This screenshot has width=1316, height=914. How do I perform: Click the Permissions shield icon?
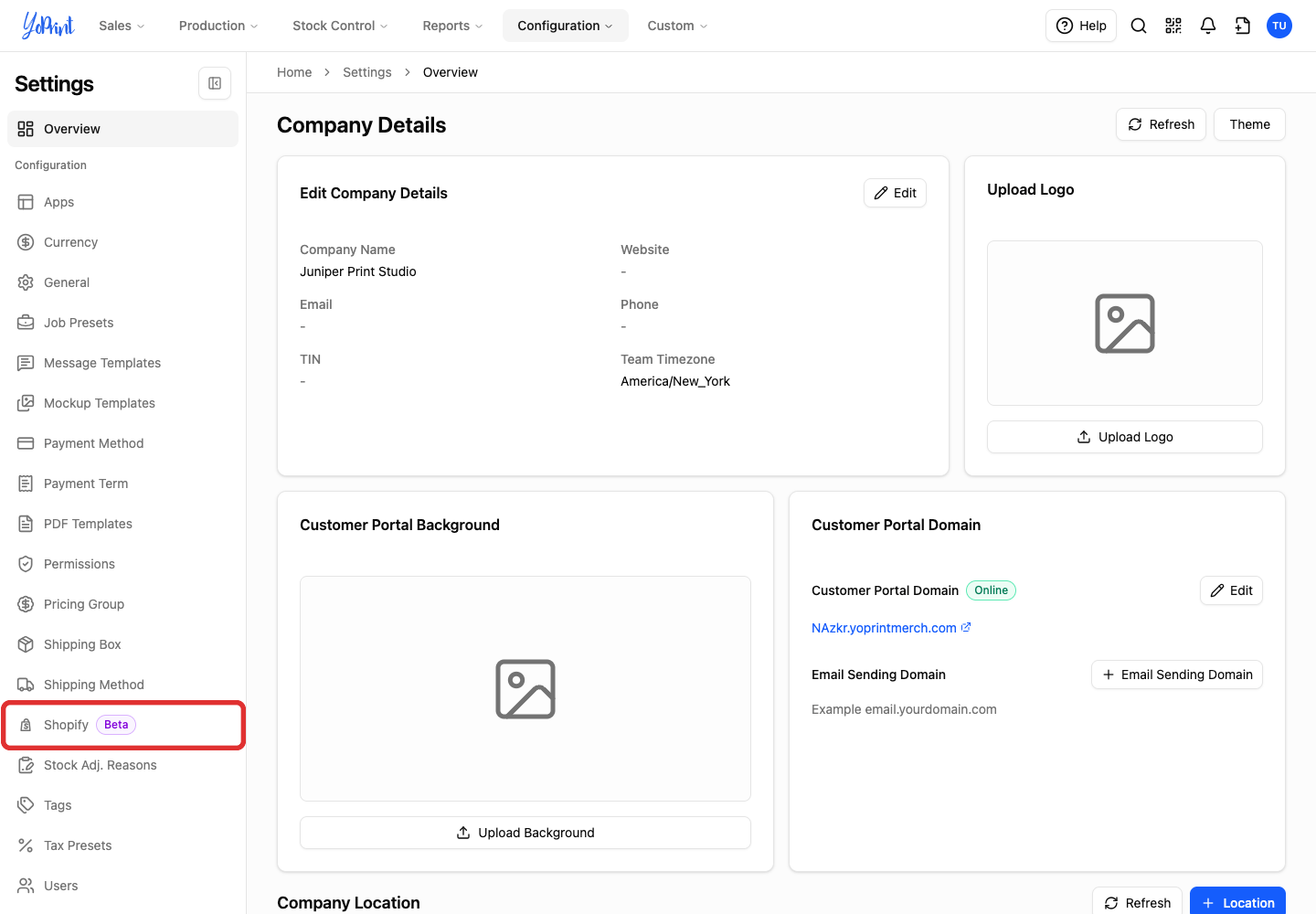pyautogui.click(x=26, y=564)
